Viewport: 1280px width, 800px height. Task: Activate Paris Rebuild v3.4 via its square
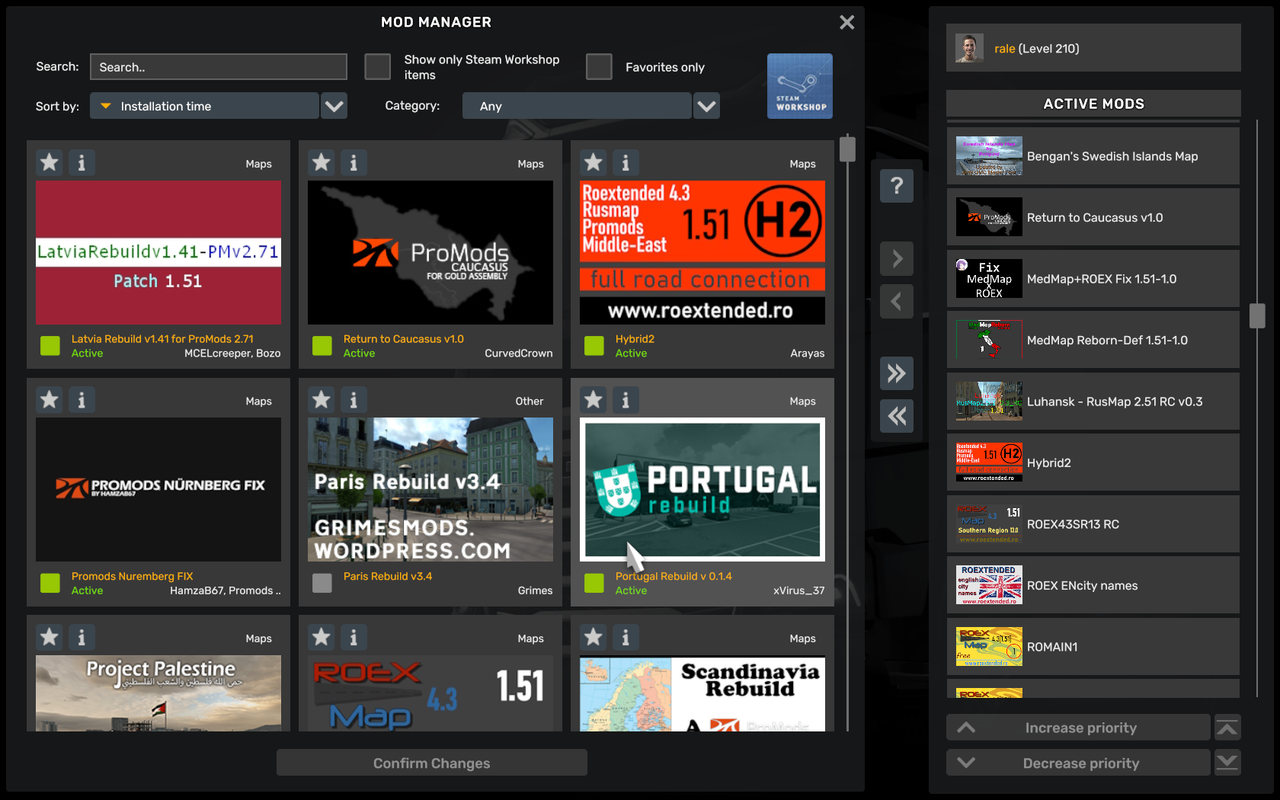coord(322,583)
